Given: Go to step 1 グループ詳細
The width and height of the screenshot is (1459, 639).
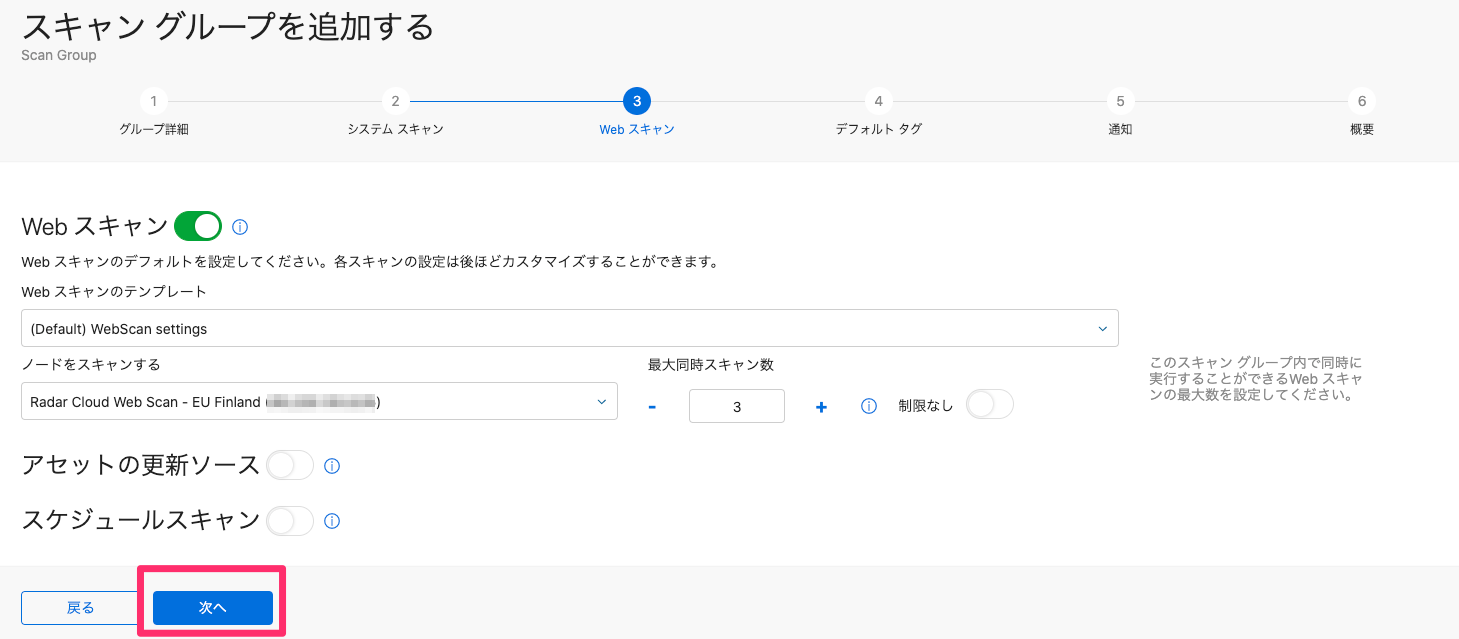Looking at the screenshot, I should pos(153,101).
